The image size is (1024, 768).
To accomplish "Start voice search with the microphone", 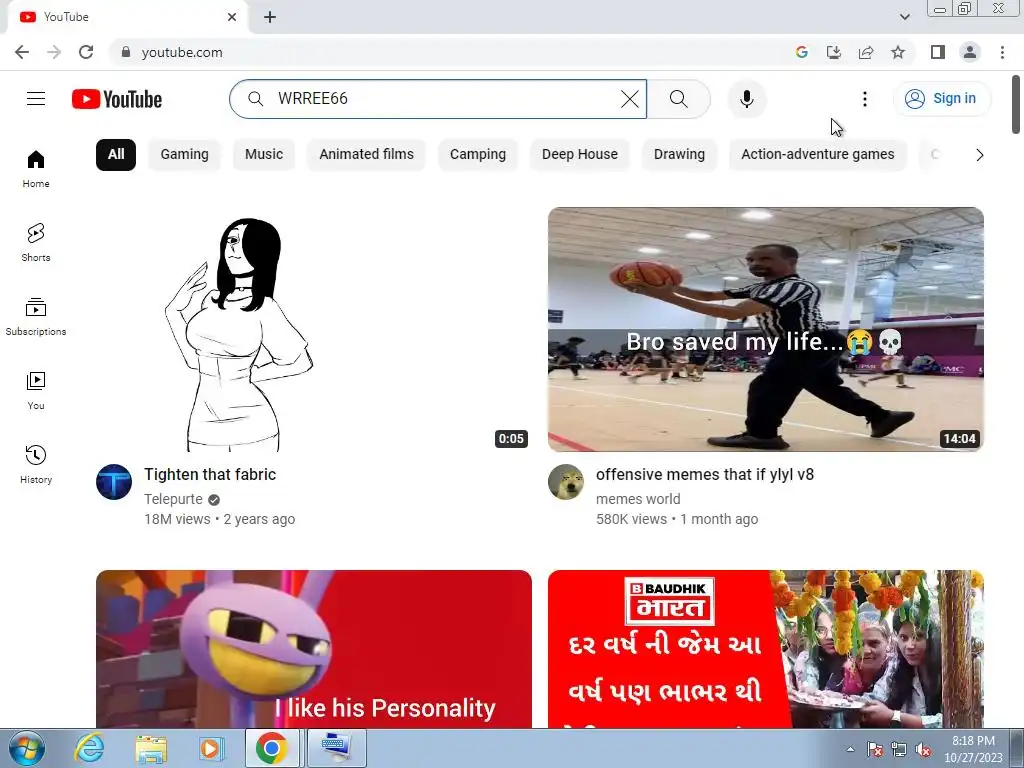I will 746,99.
